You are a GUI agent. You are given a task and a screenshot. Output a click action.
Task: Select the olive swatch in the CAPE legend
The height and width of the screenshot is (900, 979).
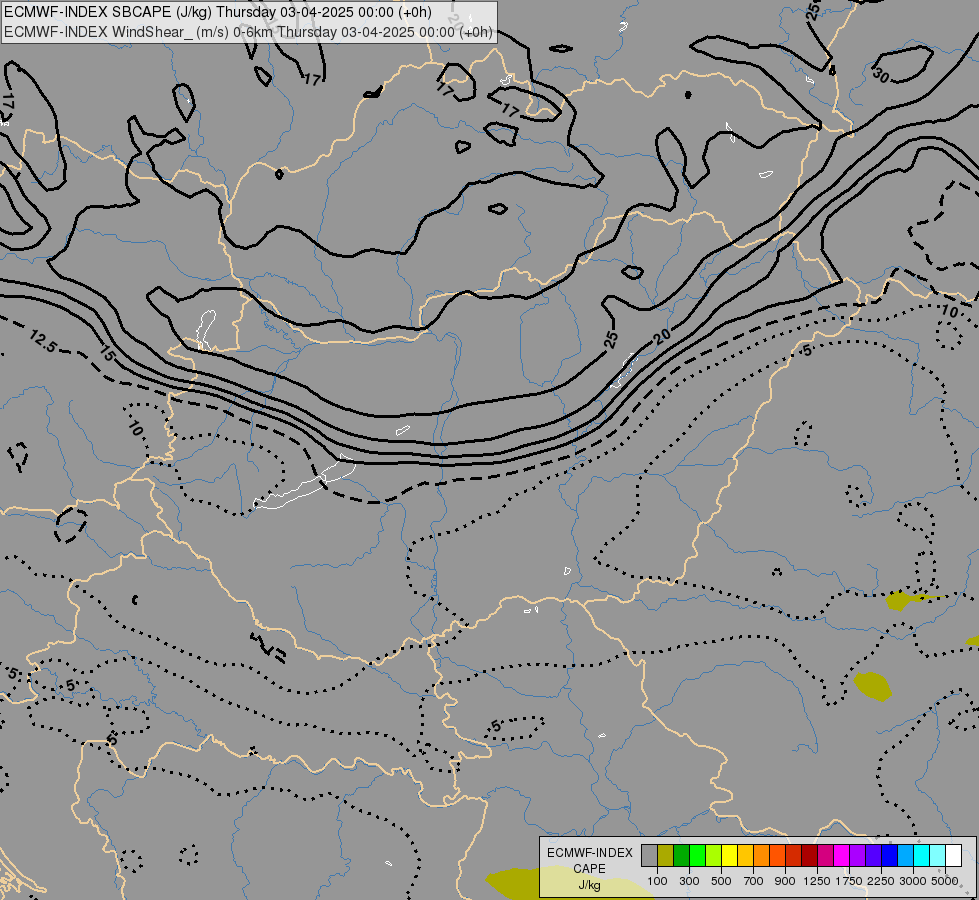pyautogui.click(x=666, y=856)
